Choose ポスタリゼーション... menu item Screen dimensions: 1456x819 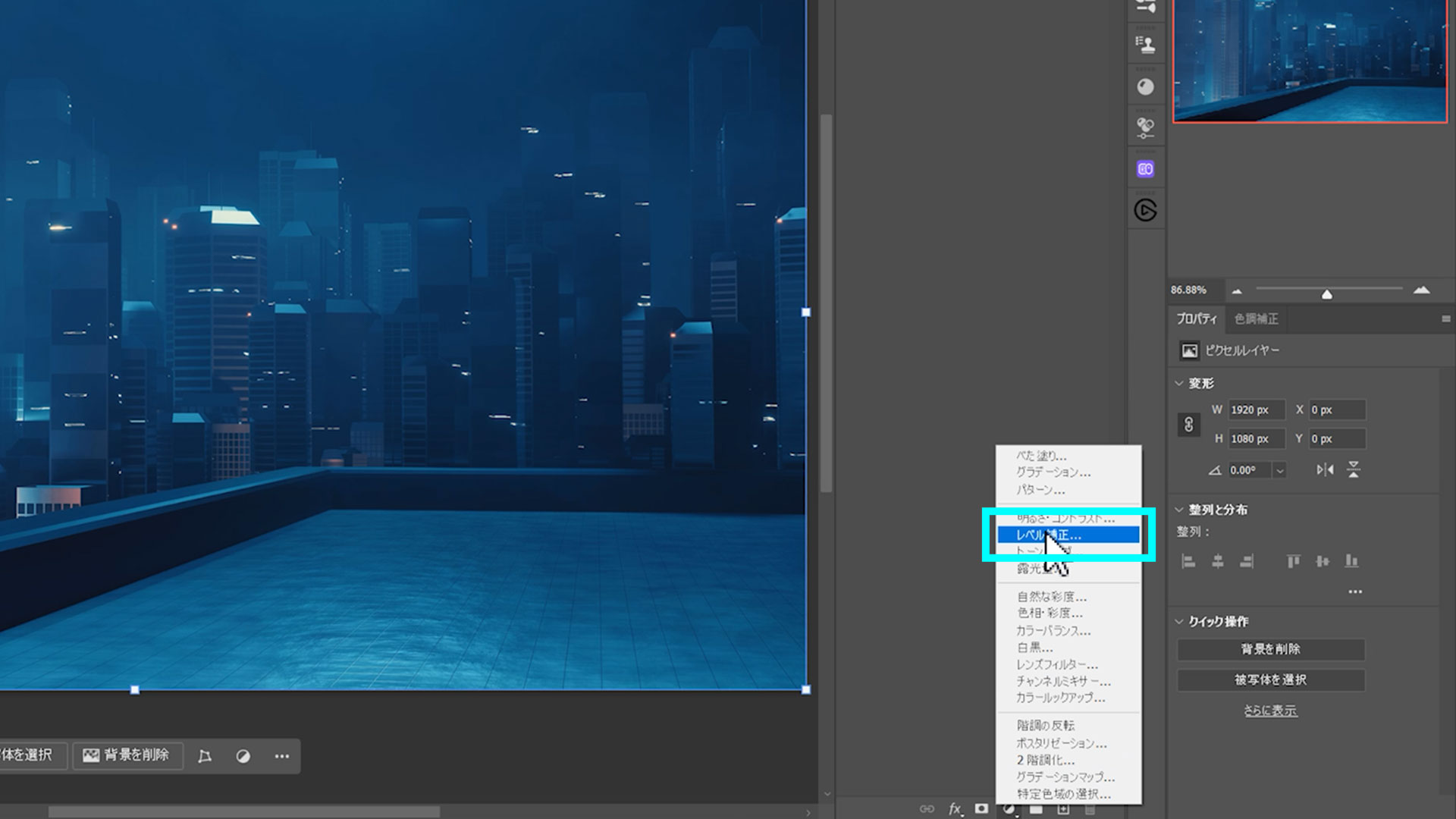pos(1068,743)
